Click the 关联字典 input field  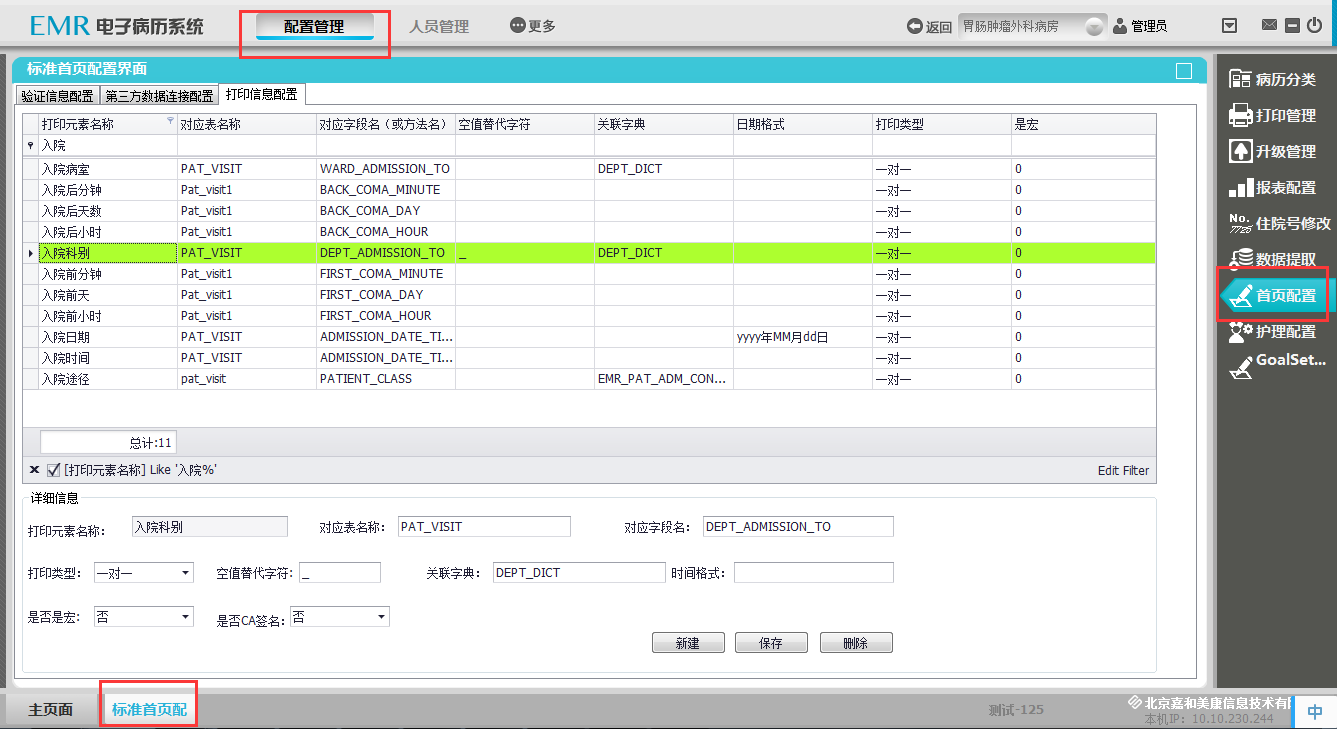(579, 573)
